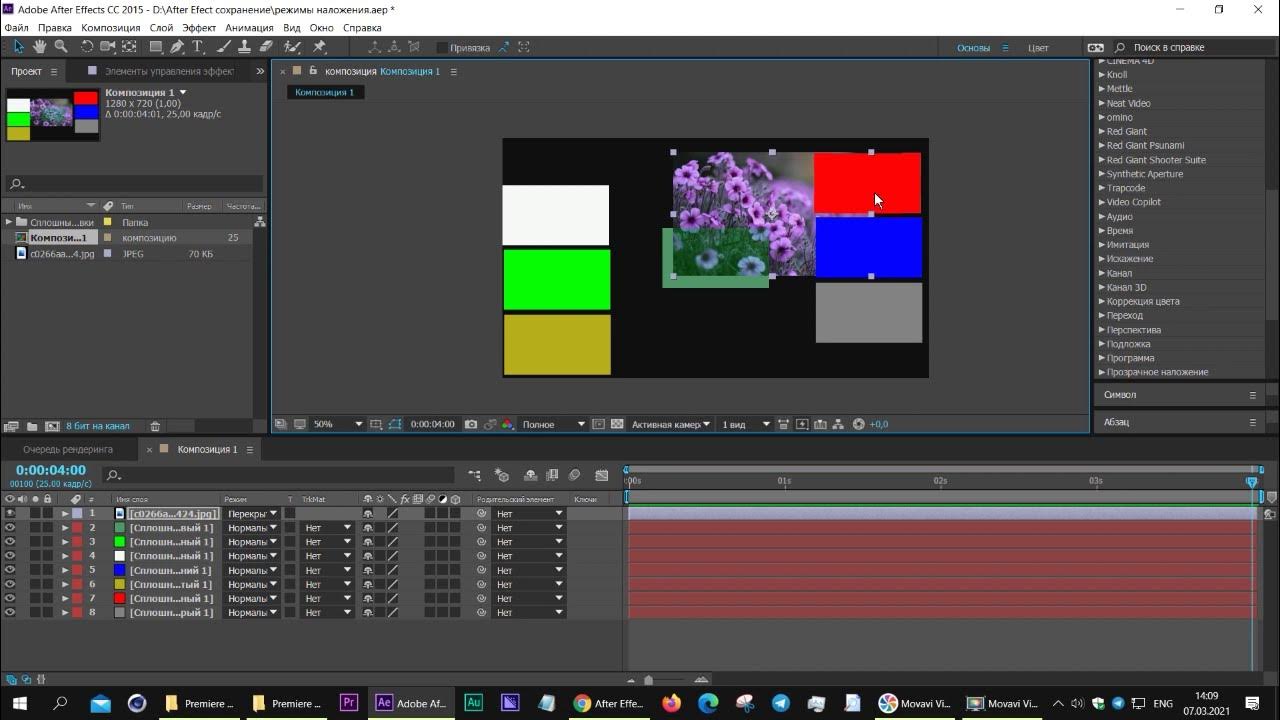The image size is (1280, 720).
Task: Select the Clone Stamp tool
Action: [245, 47]
